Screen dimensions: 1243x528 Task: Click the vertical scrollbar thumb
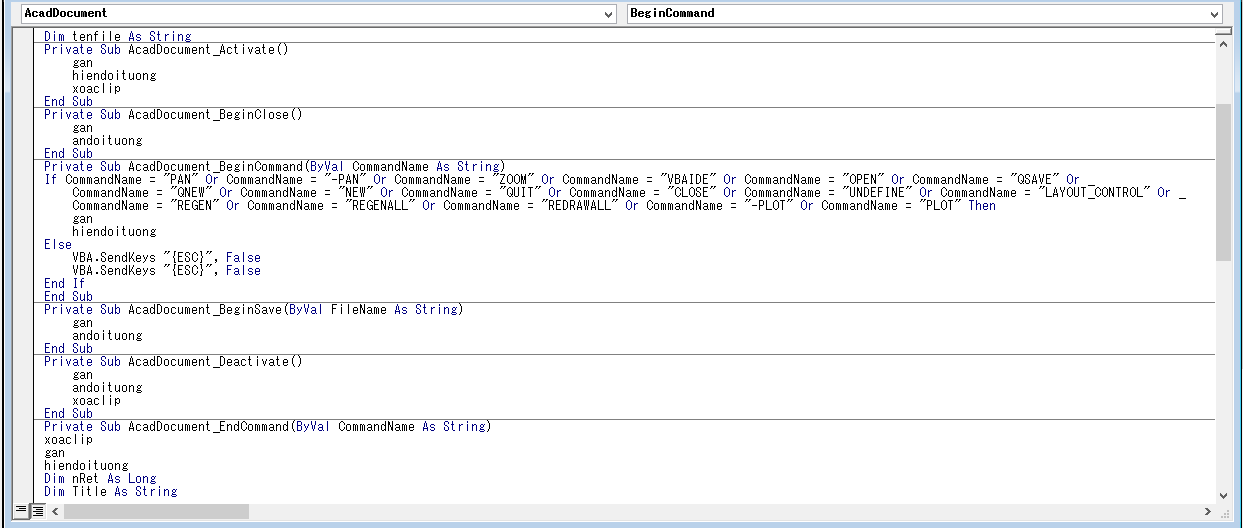pos(1223,180)
